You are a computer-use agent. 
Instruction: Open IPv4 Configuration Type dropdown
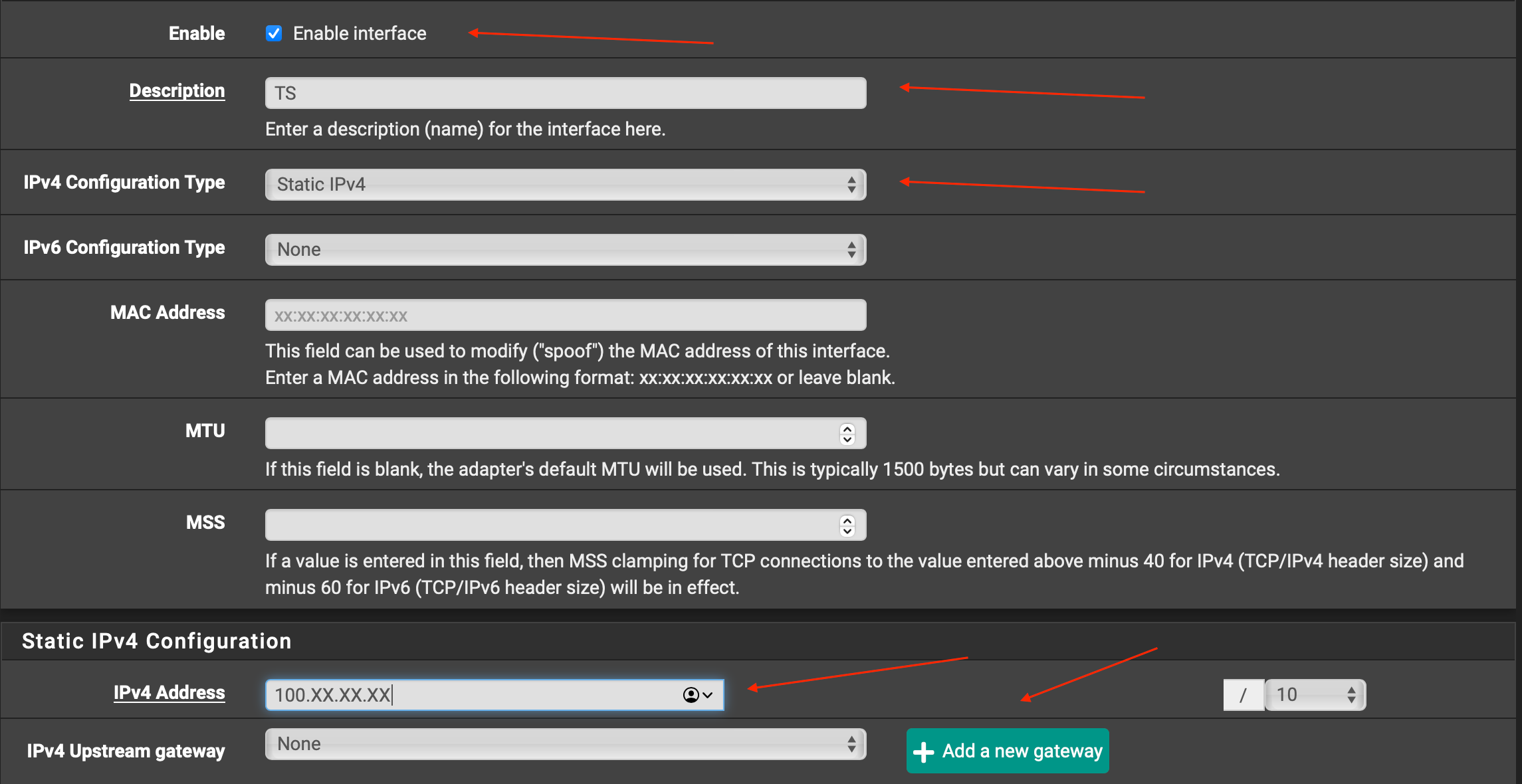click(x=565, y=185)
